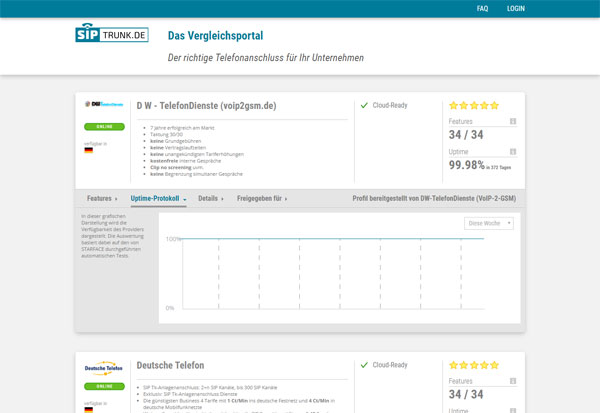600x413 pixels.
Task: Click the 0% axis label in the chart
Action: click(x=170, y=308)
